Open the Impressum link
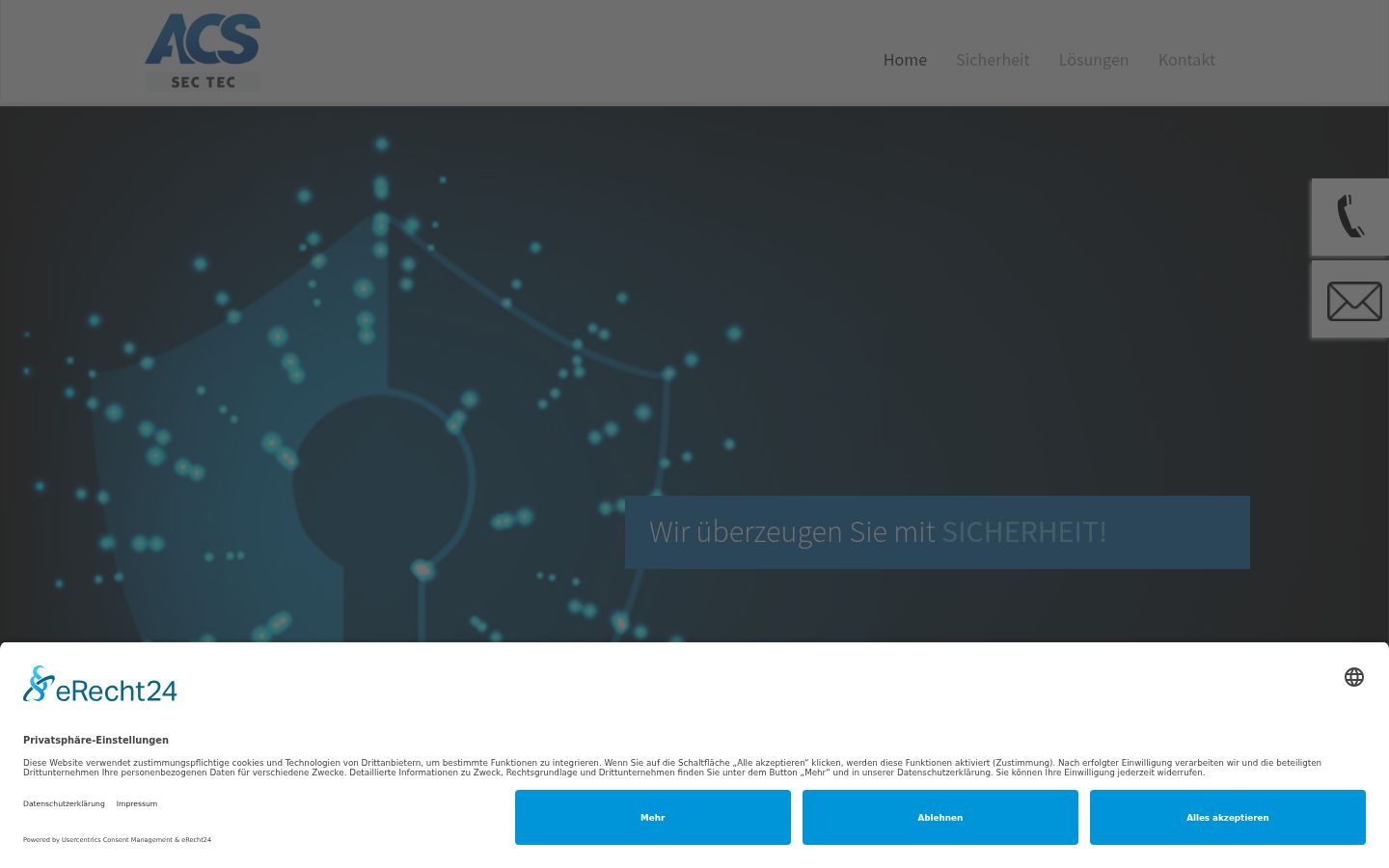 coord(137,803)
